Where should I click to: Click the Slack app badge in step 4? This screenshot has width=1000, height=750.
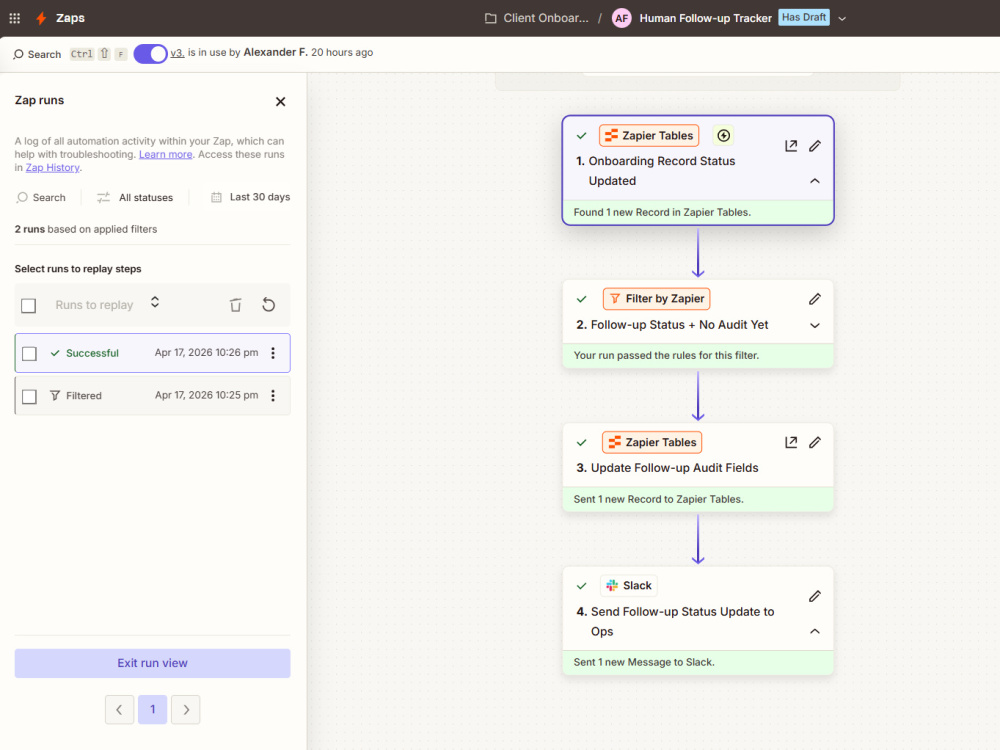tap(629, 585)
